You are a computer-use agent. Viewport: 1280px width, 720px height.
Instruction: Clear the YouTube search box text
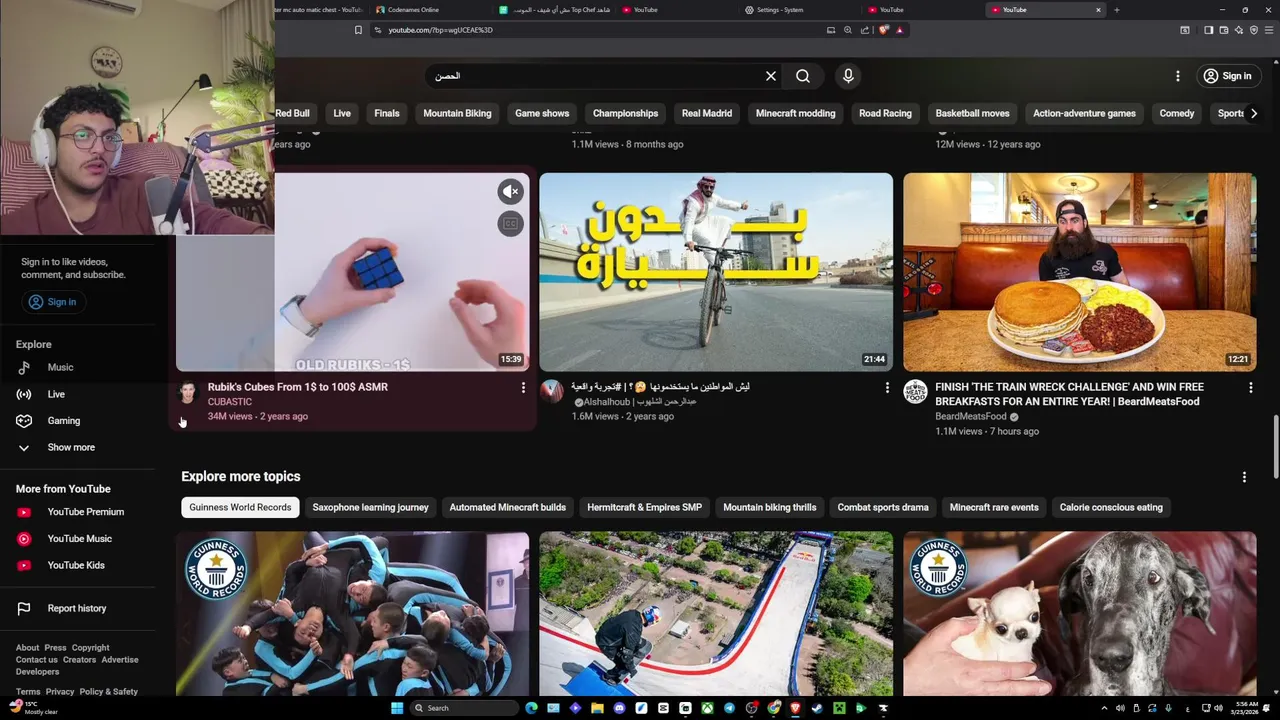tap(771, 76)
